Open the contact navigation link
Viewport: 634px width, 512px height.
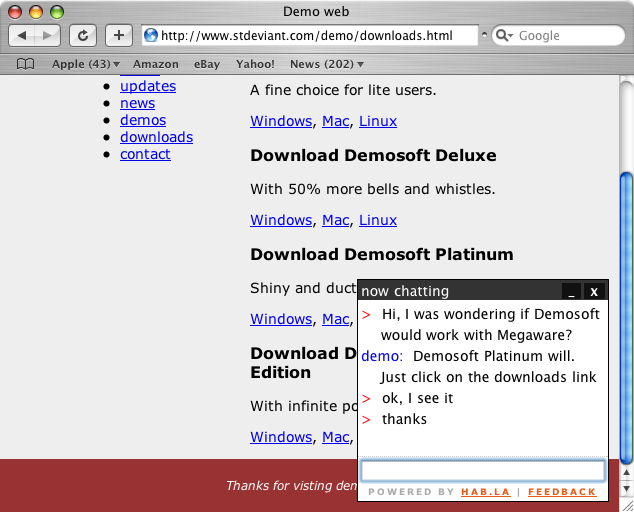pos(145,154)
